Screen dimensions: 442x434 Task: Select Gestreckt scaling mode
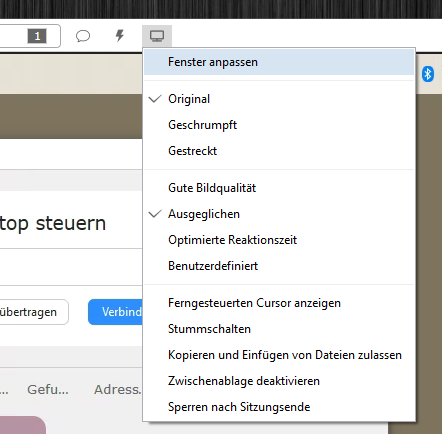point(279,151)
